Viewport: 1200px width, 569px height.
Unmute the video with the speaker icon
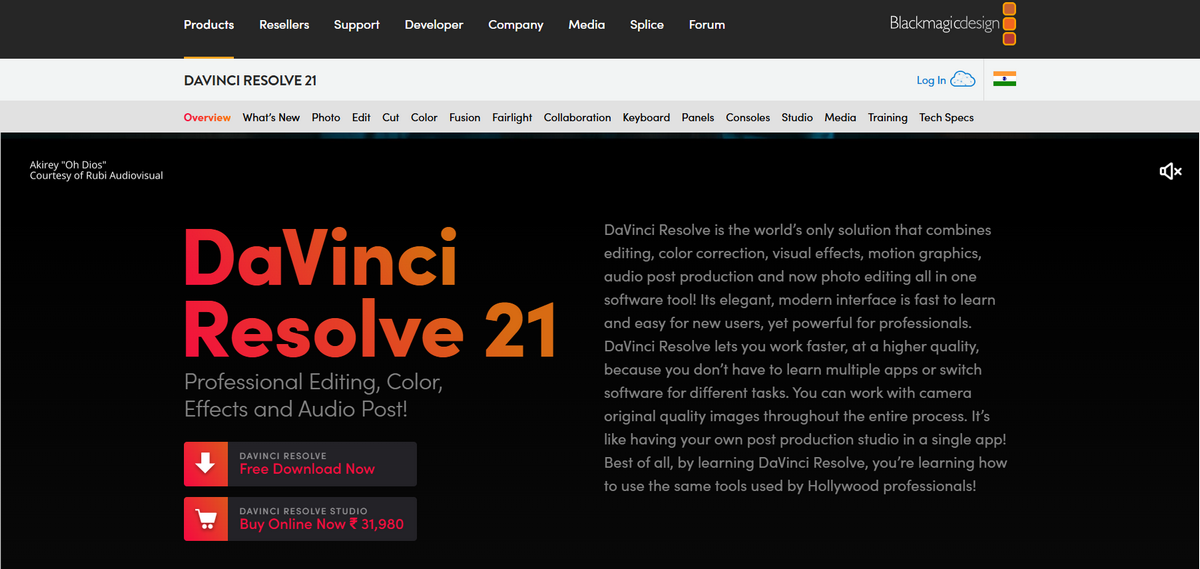(1170, 172)
